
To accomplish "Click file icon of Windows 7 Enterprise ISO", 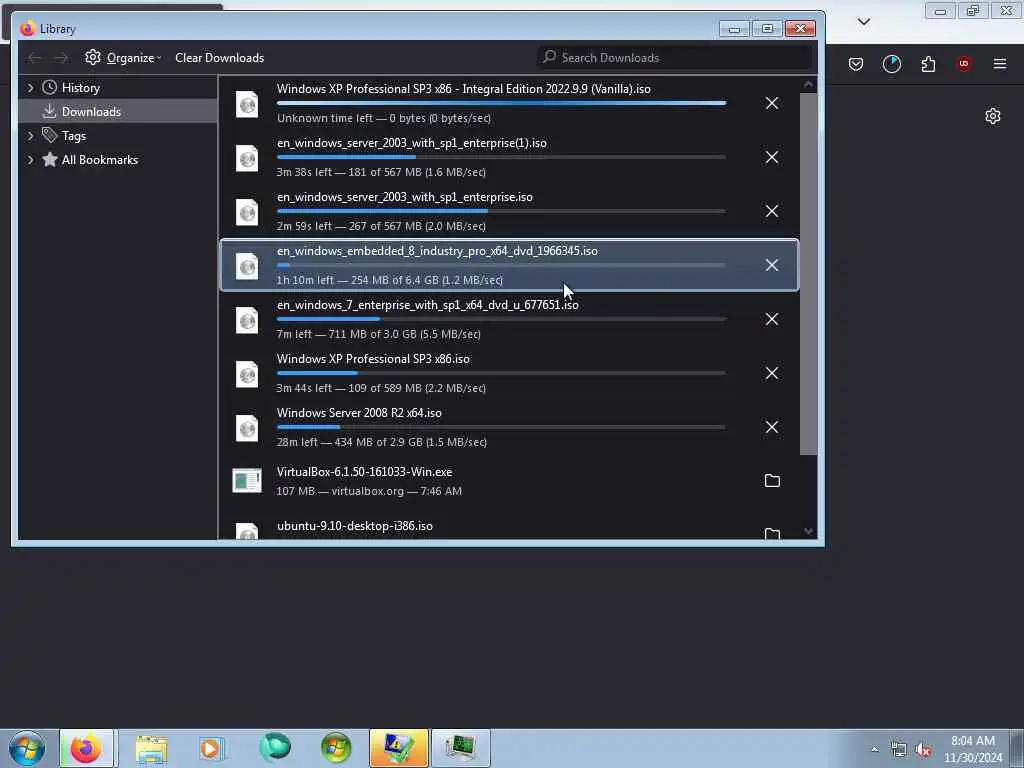I will pos(247,320).
